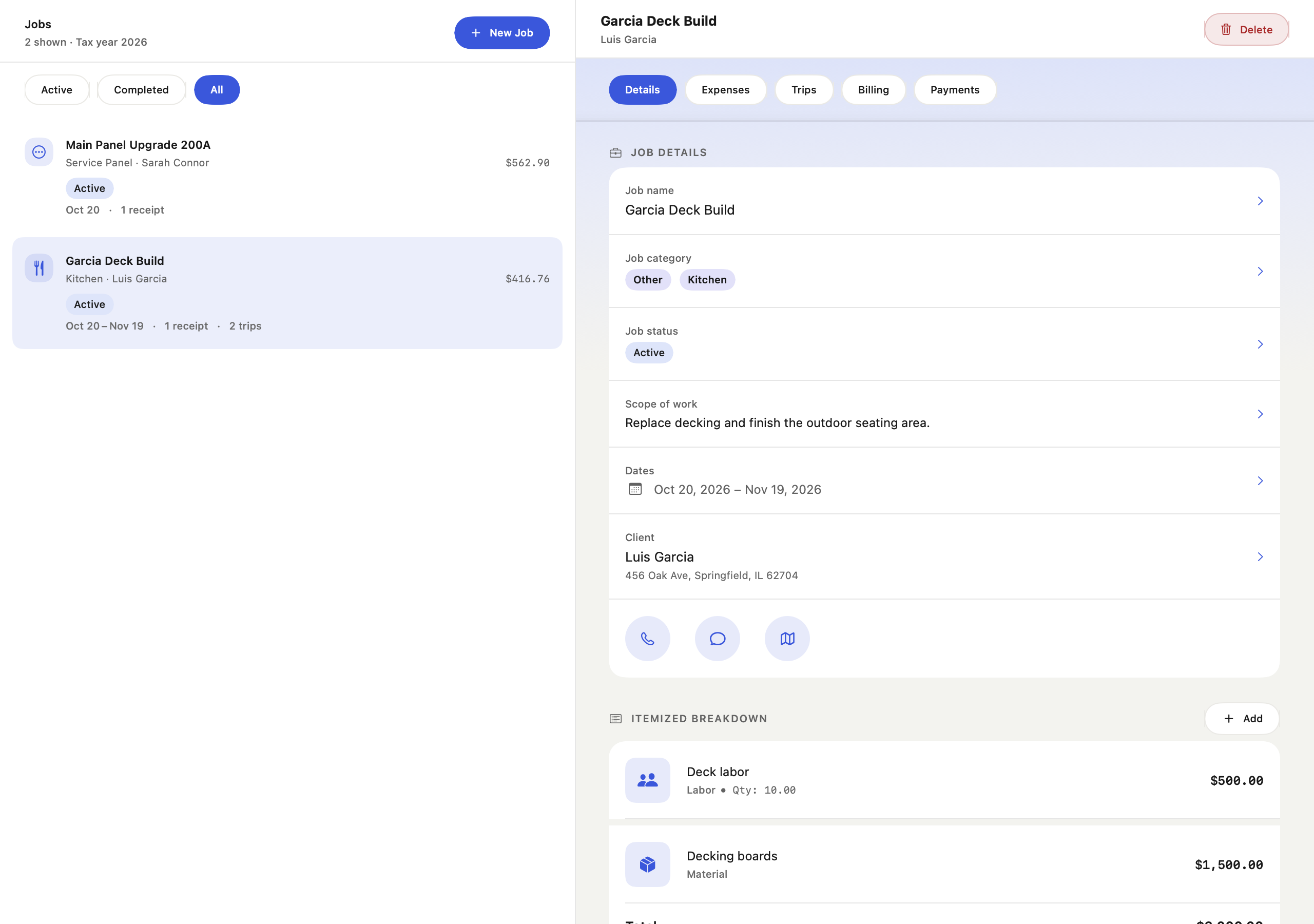The width and height of the screenshot is (1314, 924).
Task: Click the 2 trips label
Action: pos(245,326)
